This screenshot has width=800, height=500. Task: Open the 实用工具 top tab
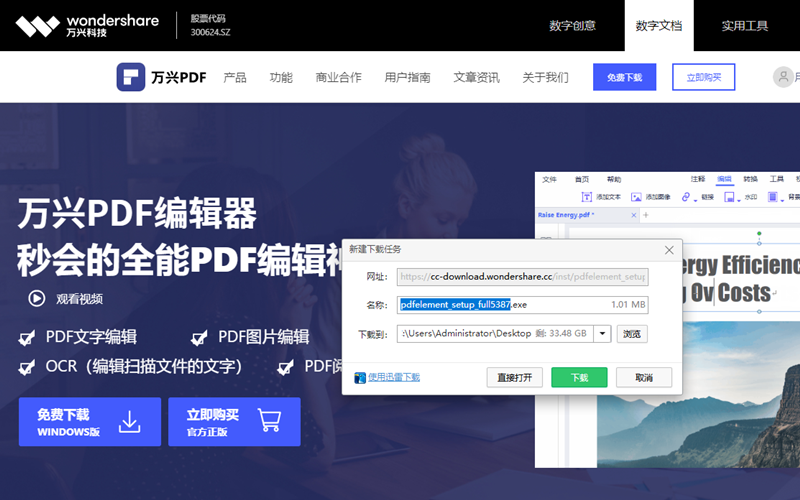pyautogui.click(x=745, y=25)
